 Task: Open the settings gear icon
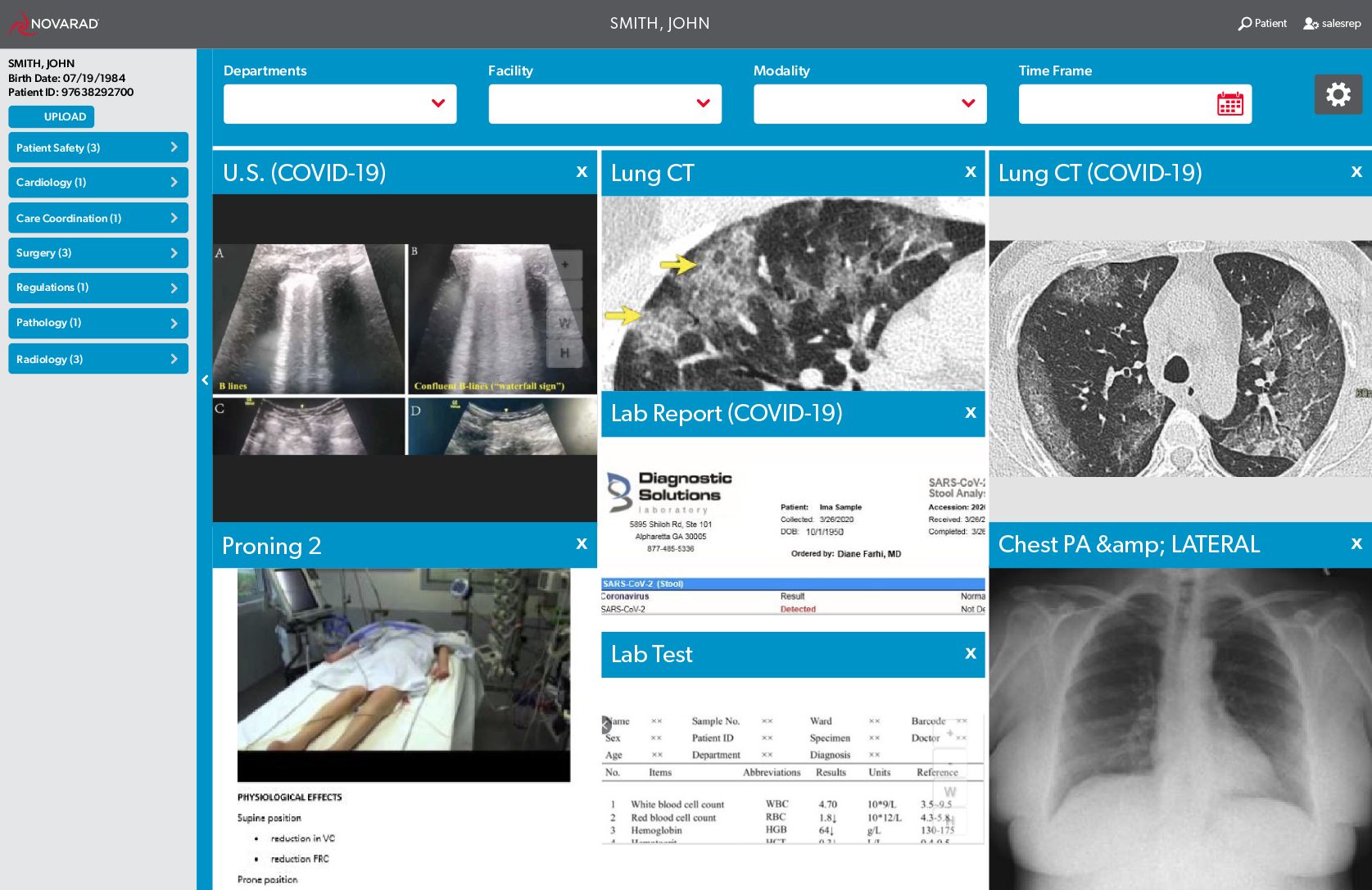pos(1338,95)
